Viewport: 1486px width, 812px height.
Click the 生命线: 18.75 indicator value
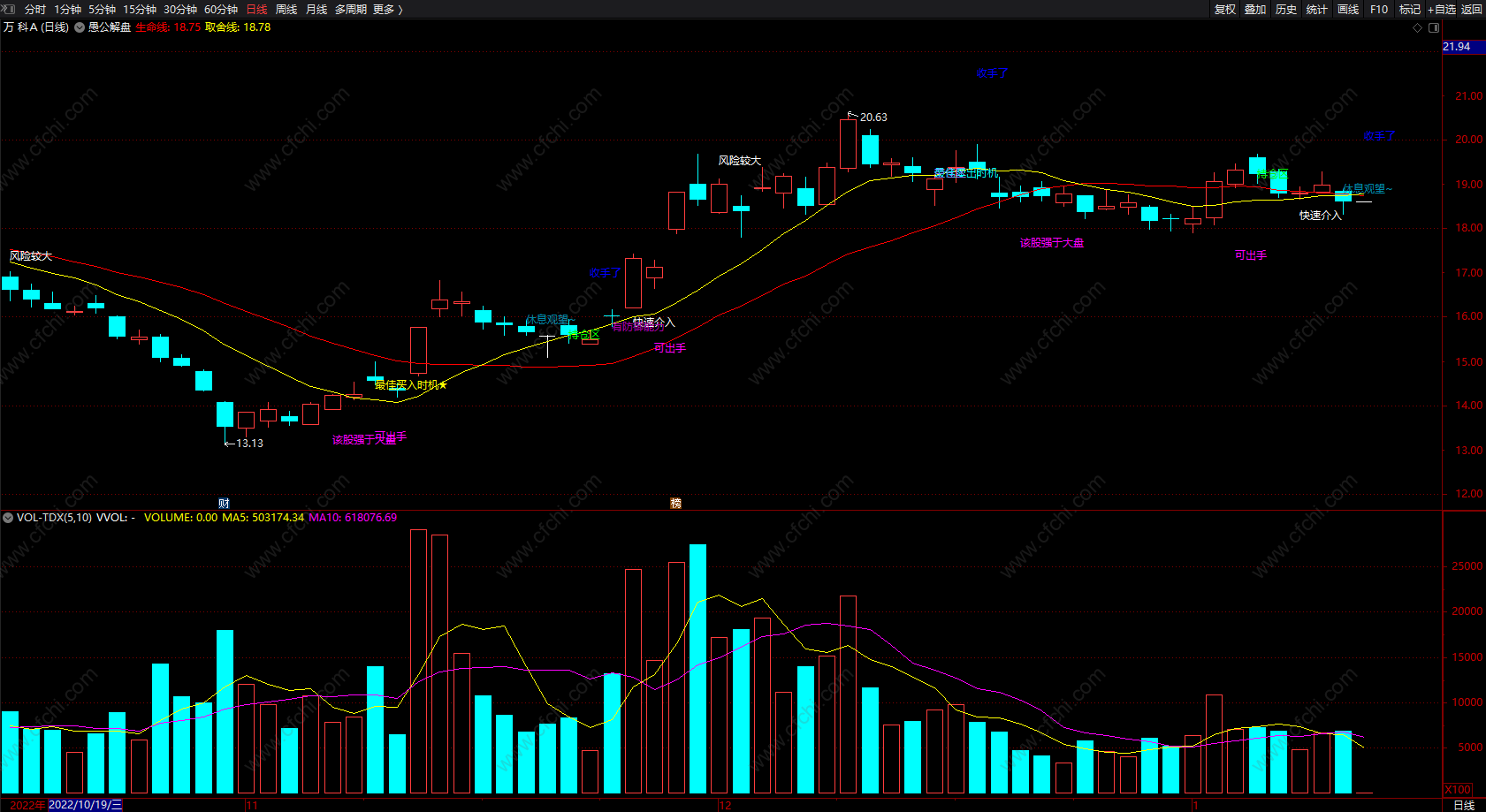coord(168,27)
